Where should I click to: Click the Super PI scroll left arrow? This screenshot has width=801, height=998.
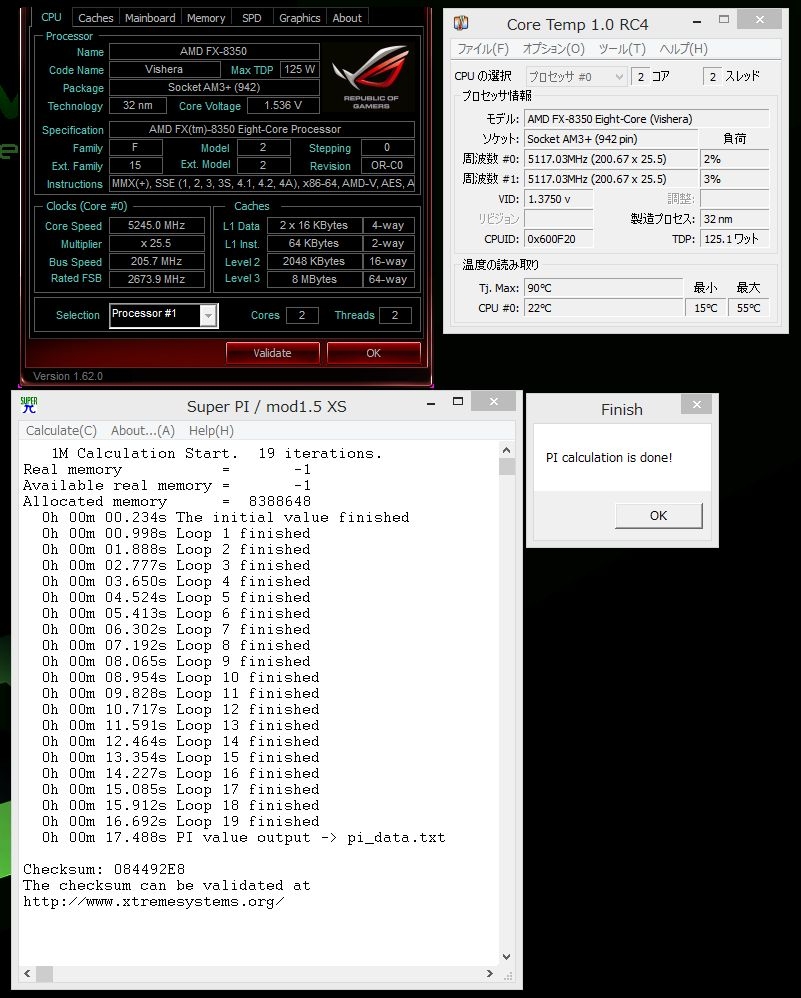[x=27, y=974]
